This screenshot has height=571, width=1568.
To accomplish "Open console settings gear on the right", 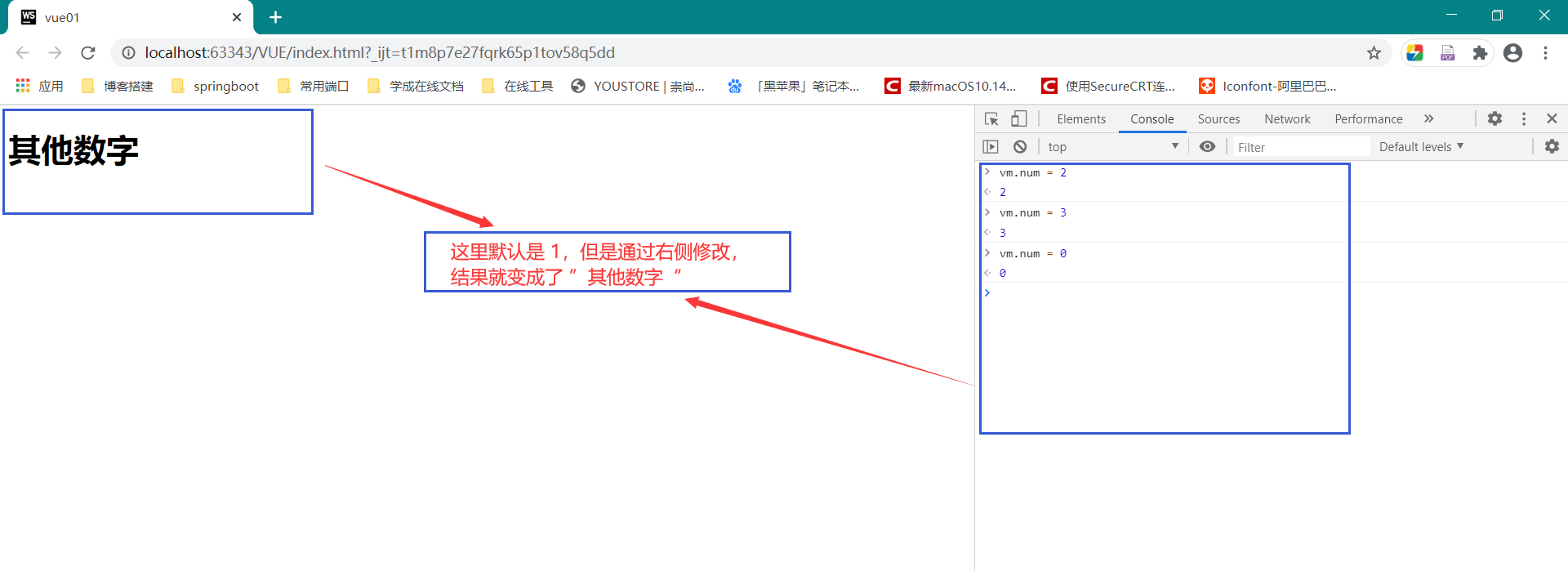I will [1552, 146].
